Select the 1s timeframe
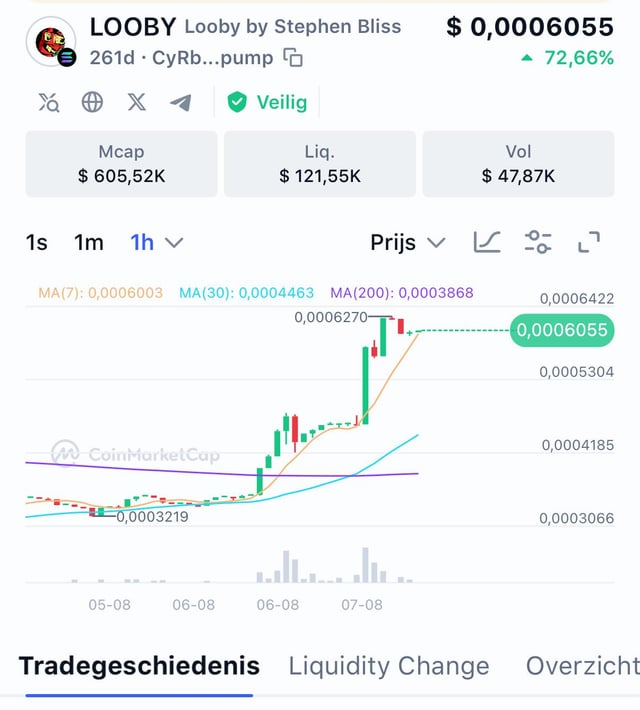Image resolution: width=640 pixels, height=710 pixels. (37, 242)
